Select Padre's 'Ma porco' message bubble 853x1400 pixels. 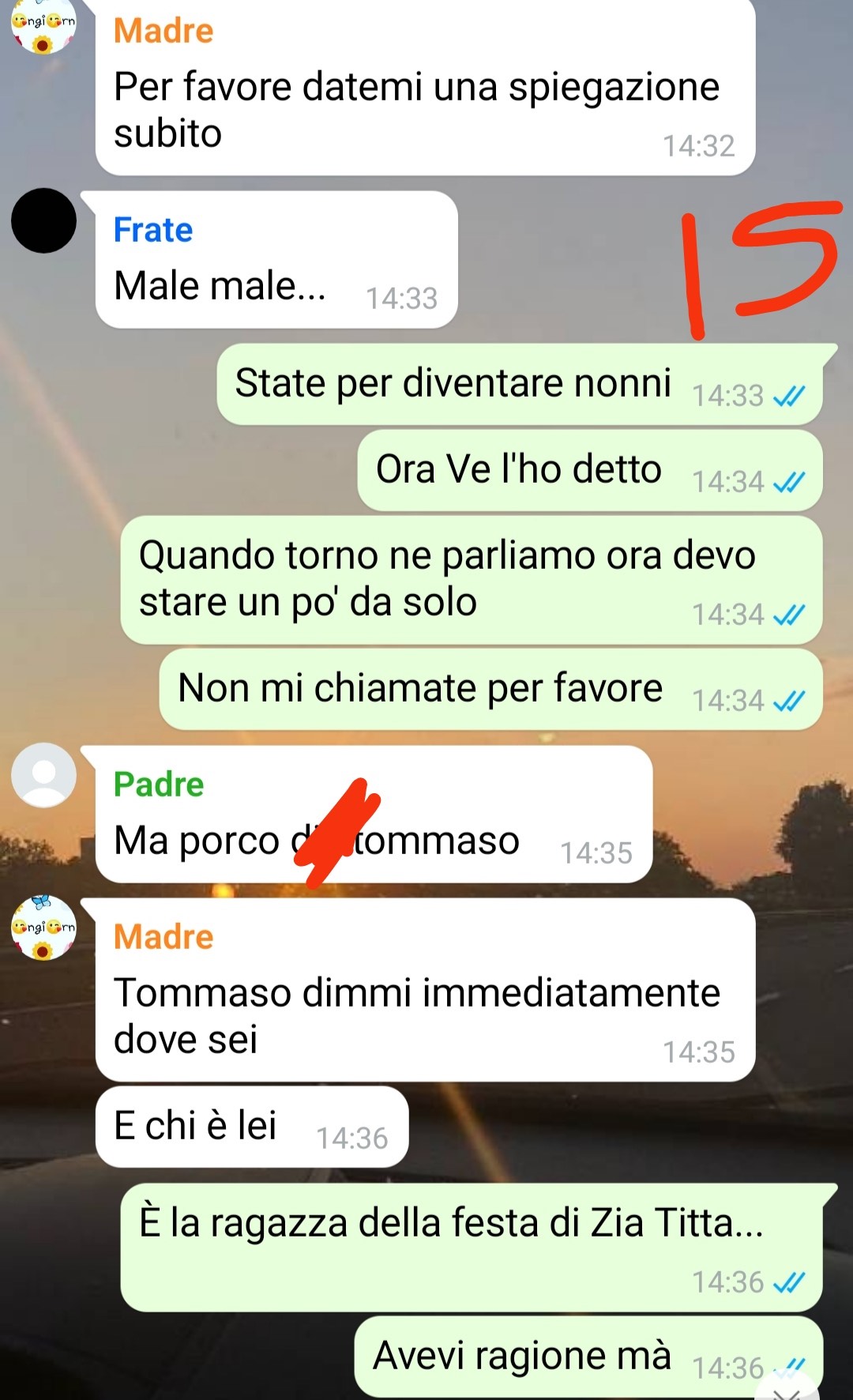pos(374,815)
